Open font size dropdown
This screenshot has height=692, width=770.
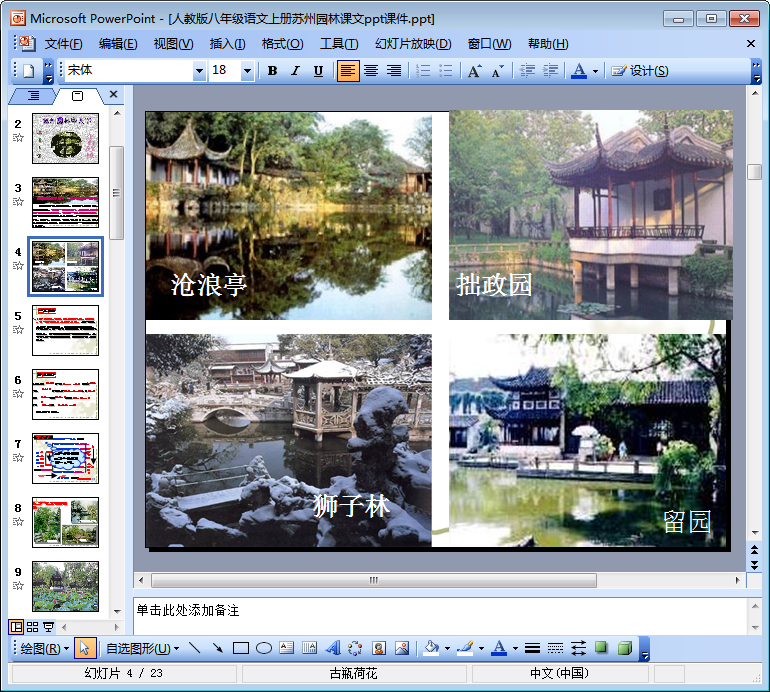(x=247, y=71)
